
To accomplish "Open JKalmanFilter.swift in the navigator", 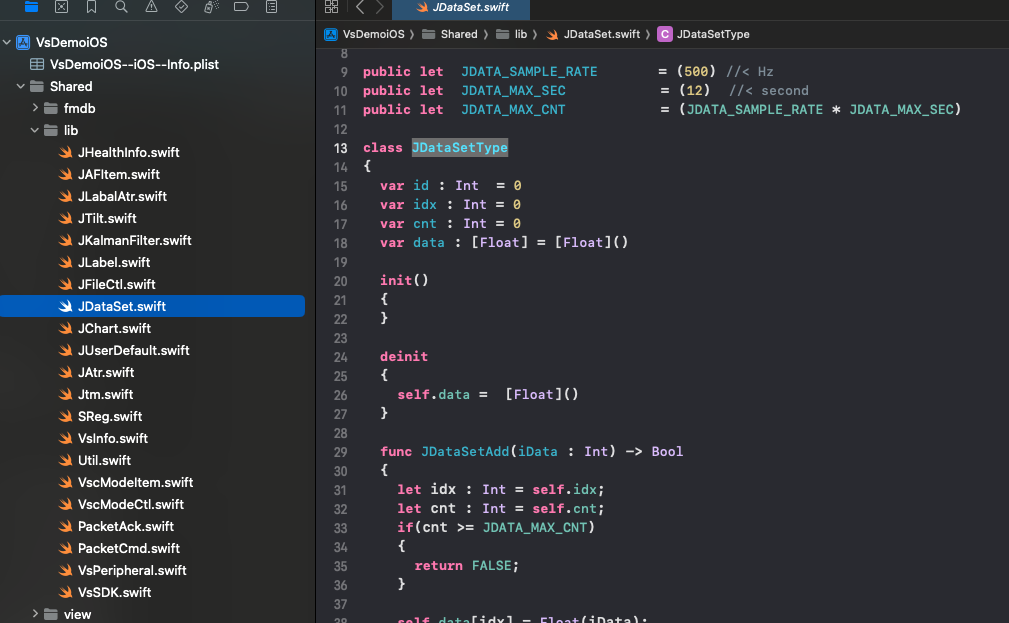I will pos(134,240).
